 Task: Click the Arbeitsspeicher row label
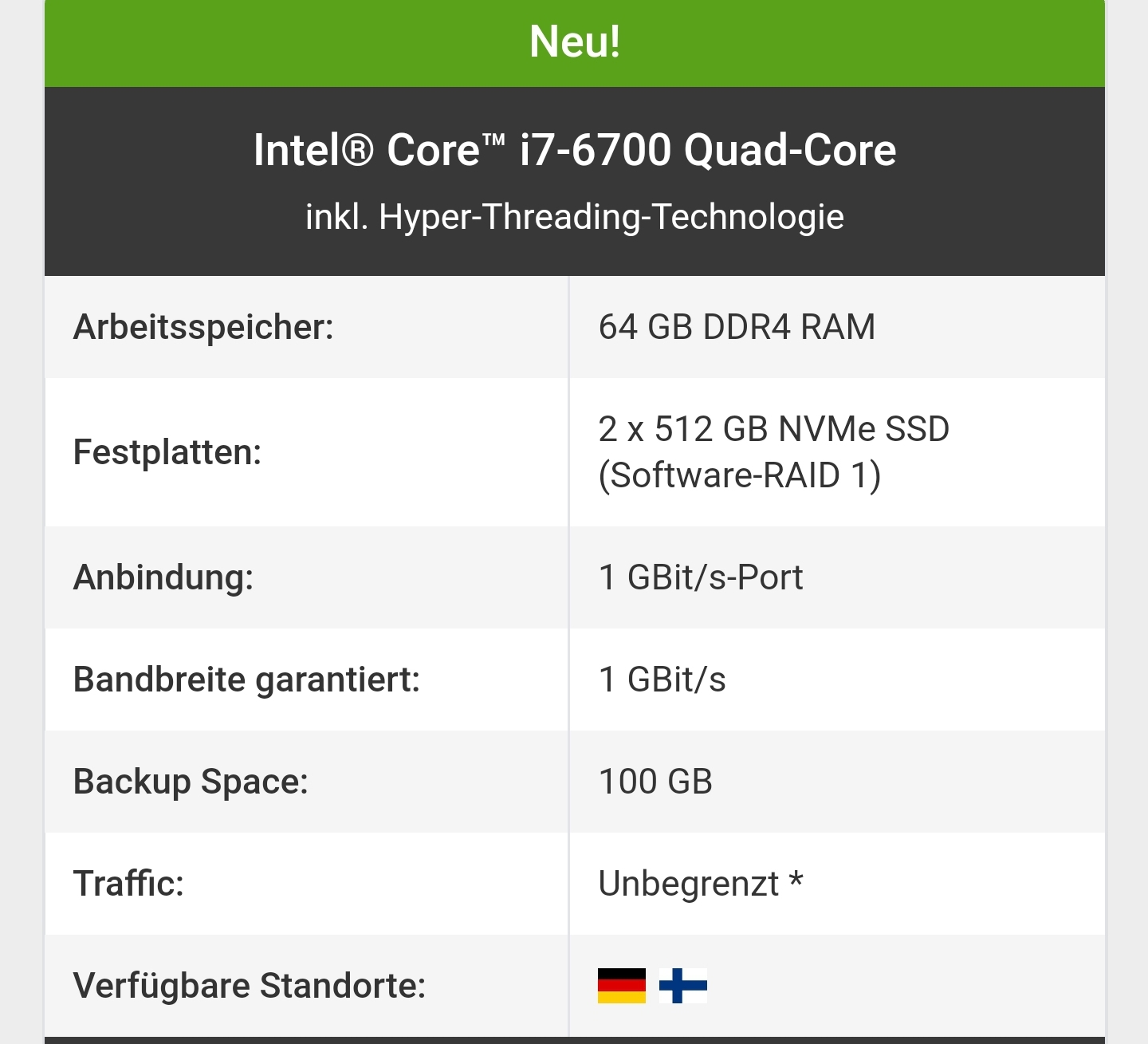[203, 327]
